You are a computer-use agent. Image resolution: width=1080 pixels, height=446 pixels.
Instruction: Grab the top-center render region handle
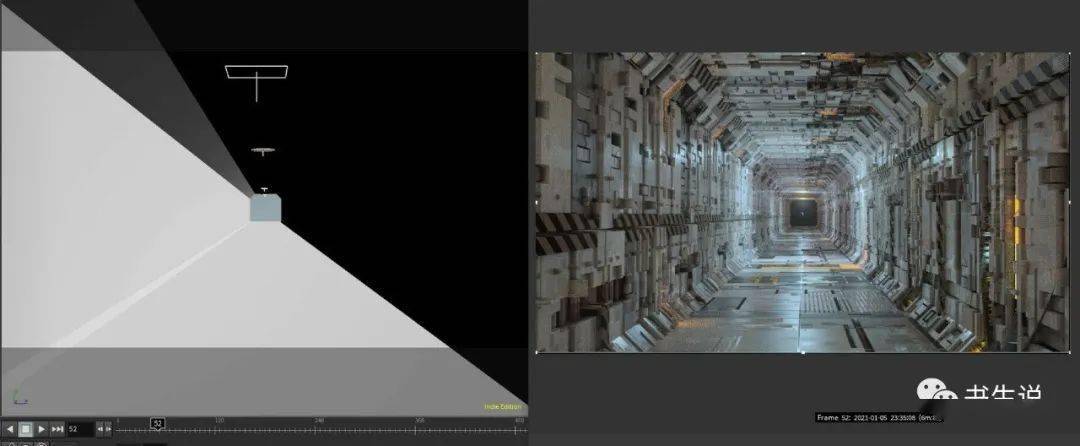point(804,52)
